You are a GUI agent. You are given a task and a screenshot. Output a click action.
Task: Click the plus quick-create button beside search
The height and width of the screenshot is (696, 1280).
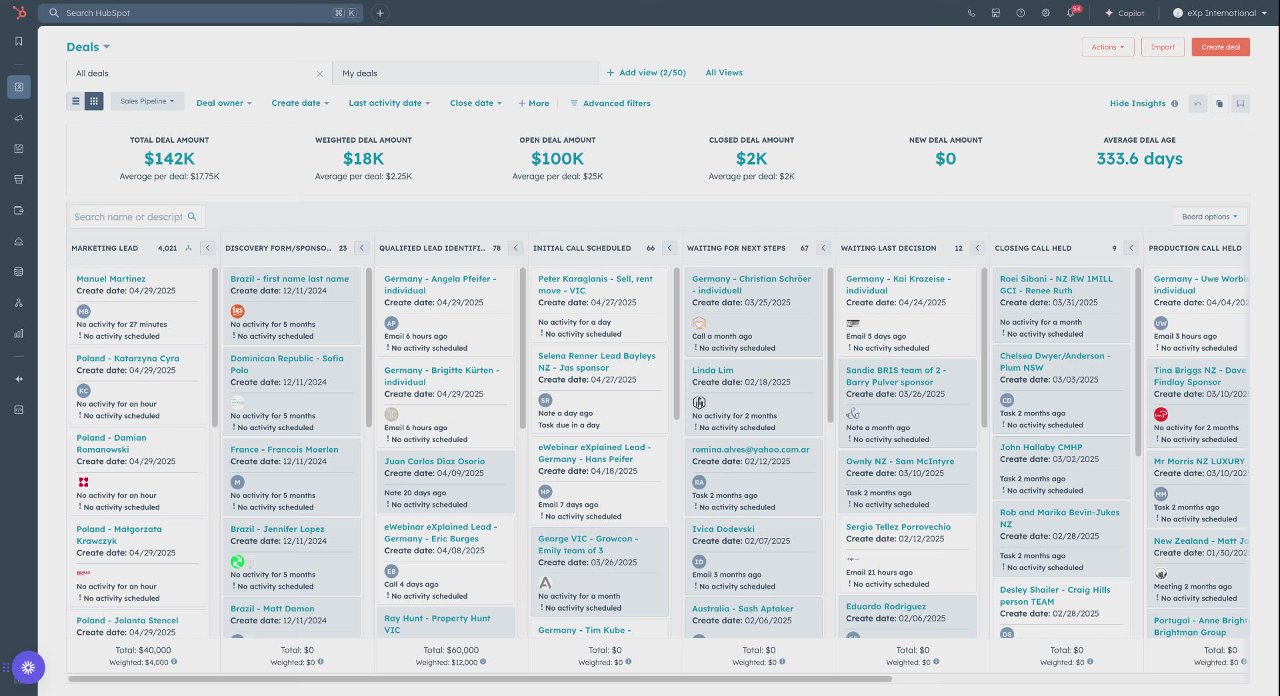(380, 13)
